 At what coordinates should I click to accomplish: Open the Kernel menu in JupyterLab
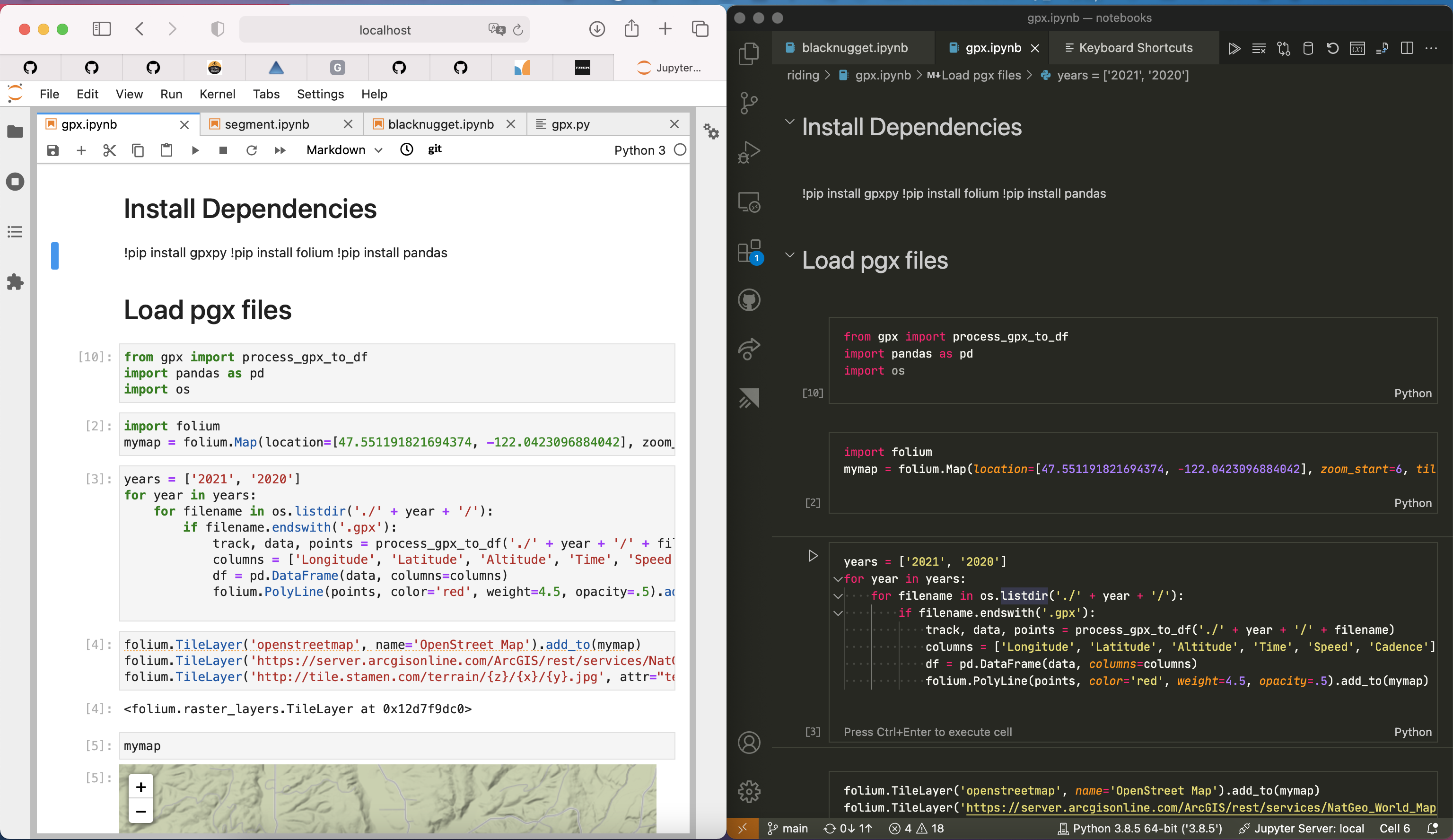coord(218,94)
